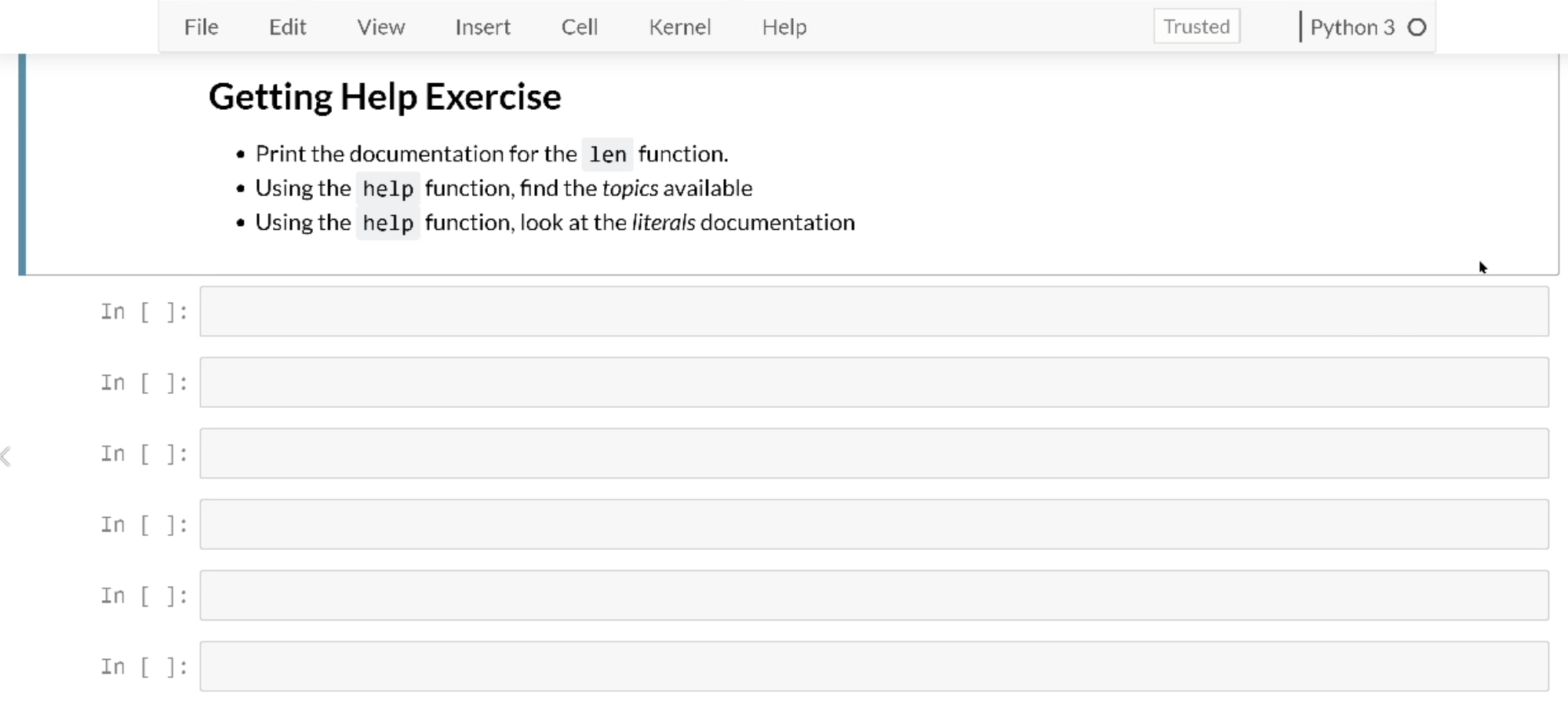Click into the sixth empty code cell
The width and height of the screenshot is (1568, 710).
(874, 666)
